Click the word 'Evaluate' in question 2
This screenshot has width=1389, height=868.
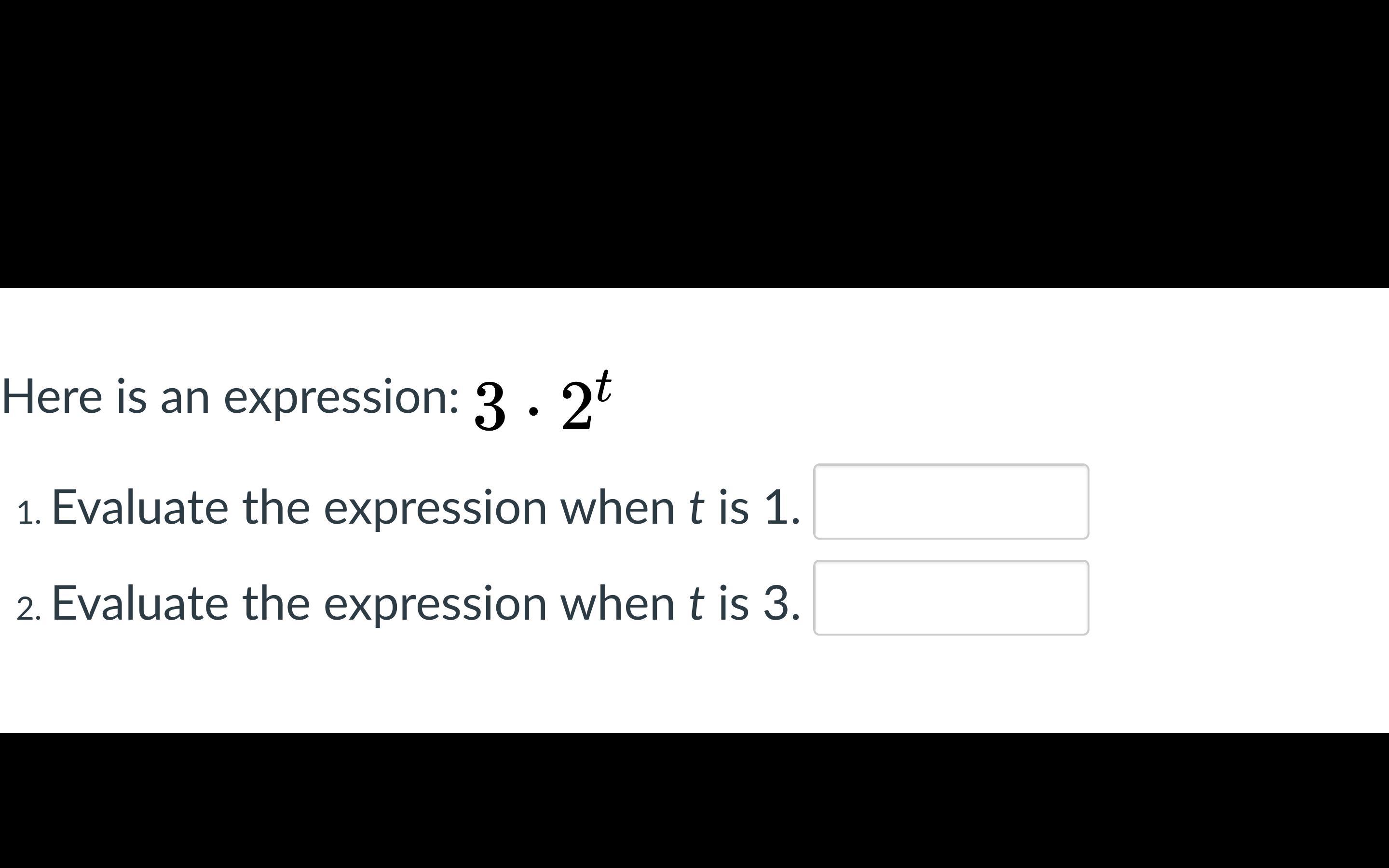pos(140,603)
